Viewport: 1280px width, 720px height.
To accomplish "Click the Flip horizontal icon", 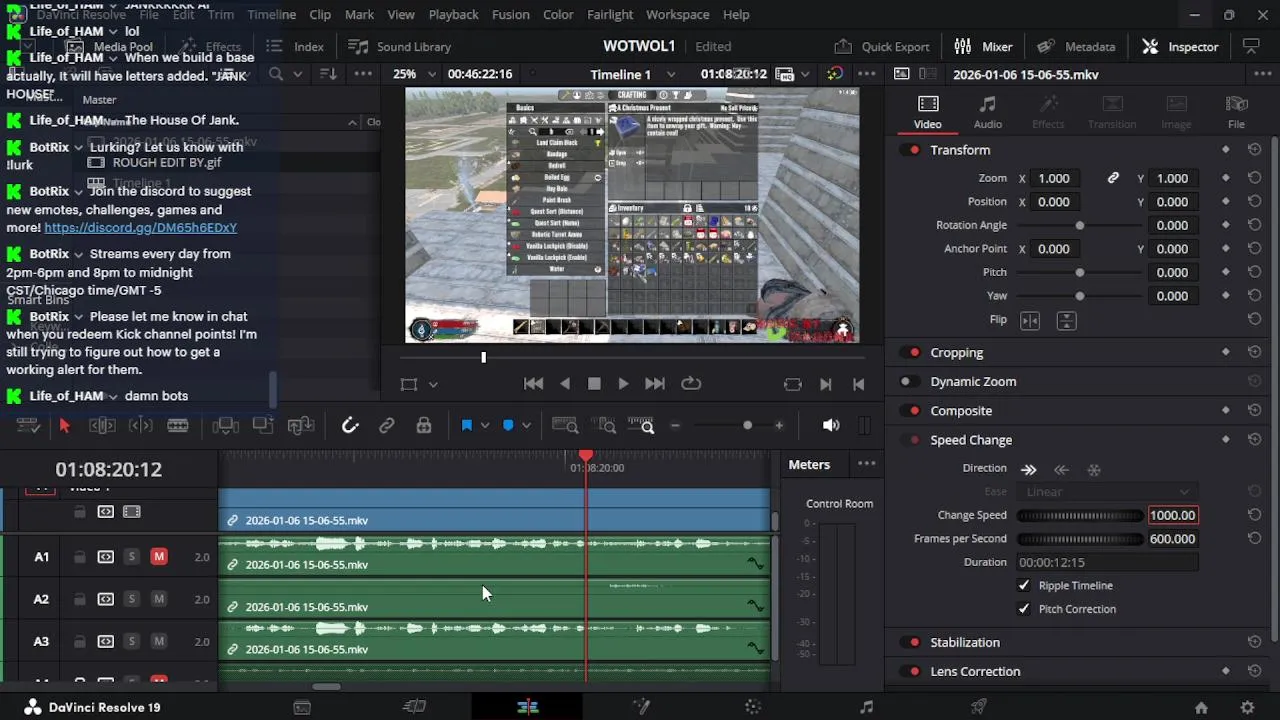I will tap(1030, 320).
